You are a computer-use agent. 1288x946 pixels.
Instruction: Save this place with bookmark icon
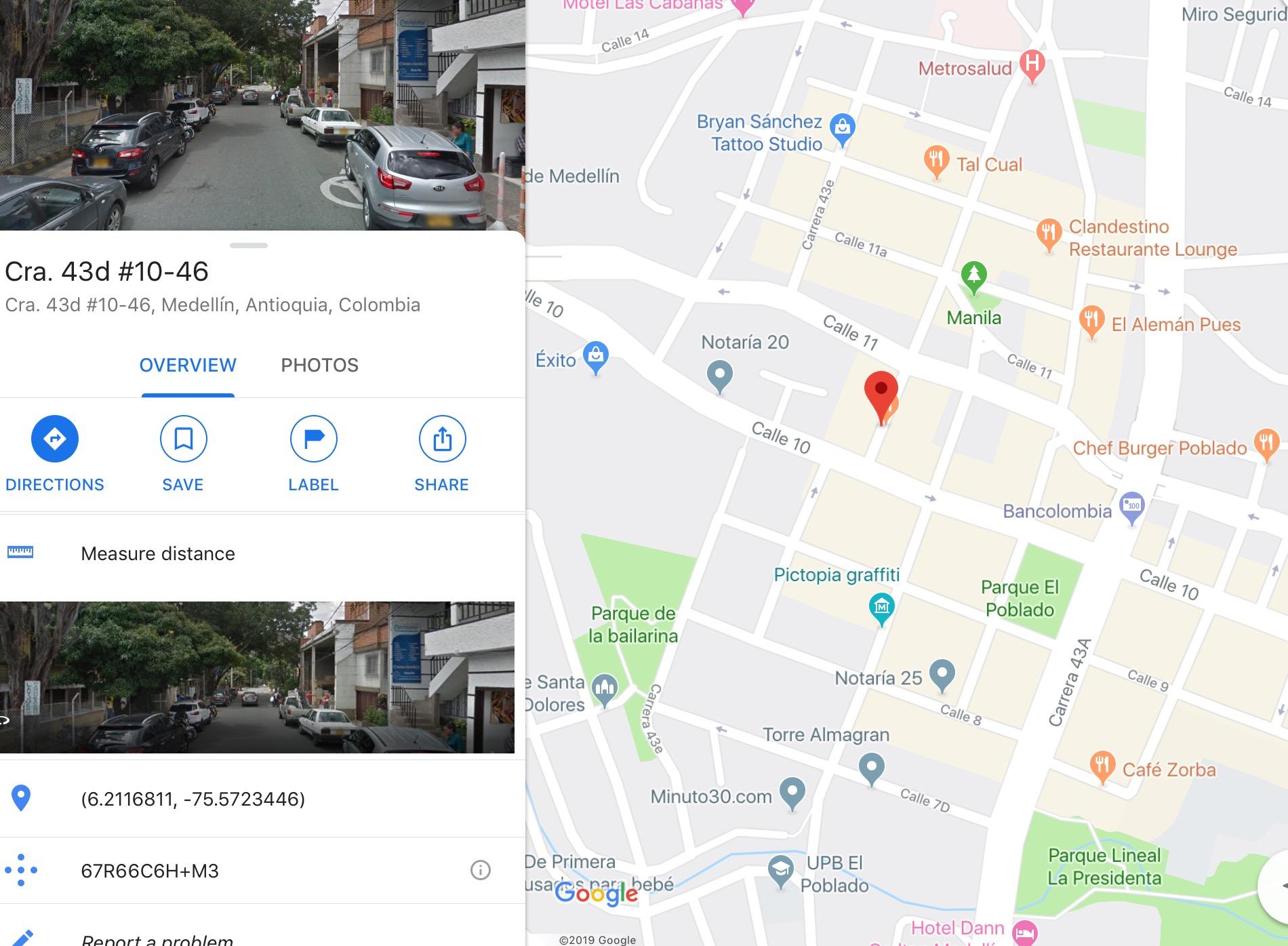(183, 439)
